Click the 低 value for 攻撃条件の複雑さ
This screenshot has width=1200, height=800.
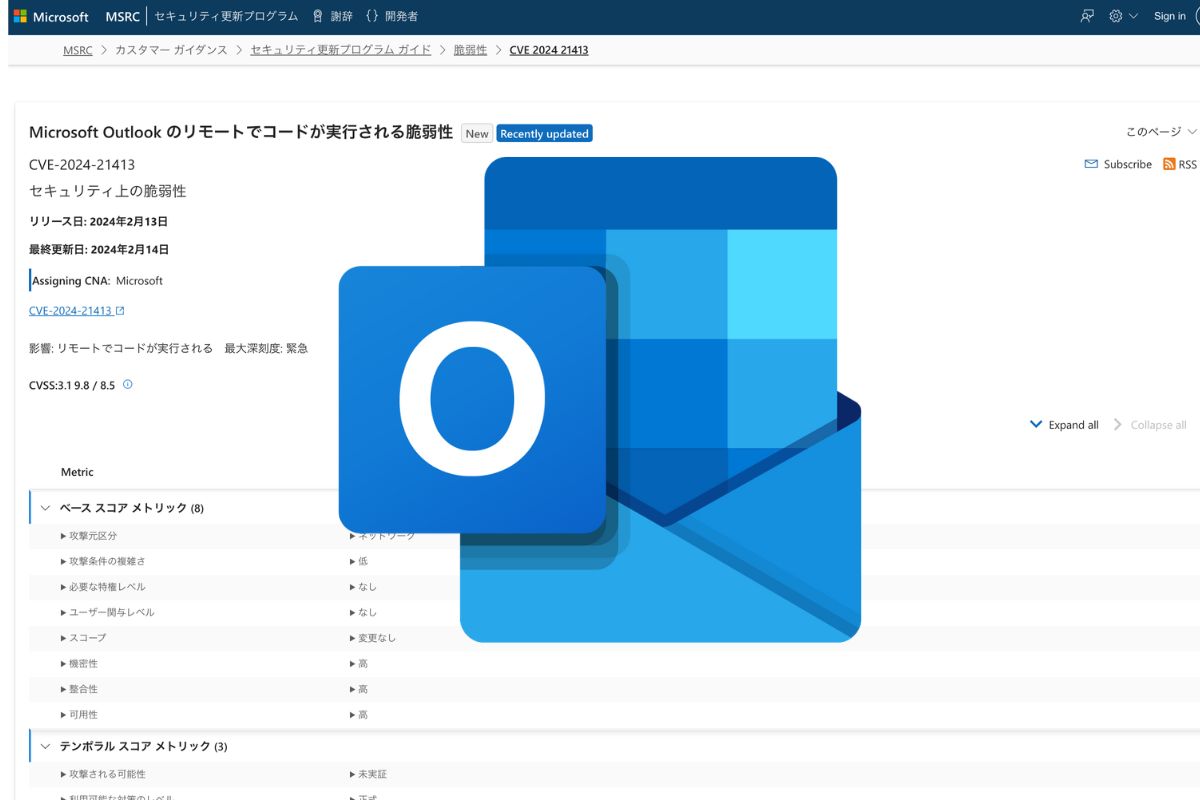pos(358,562)
